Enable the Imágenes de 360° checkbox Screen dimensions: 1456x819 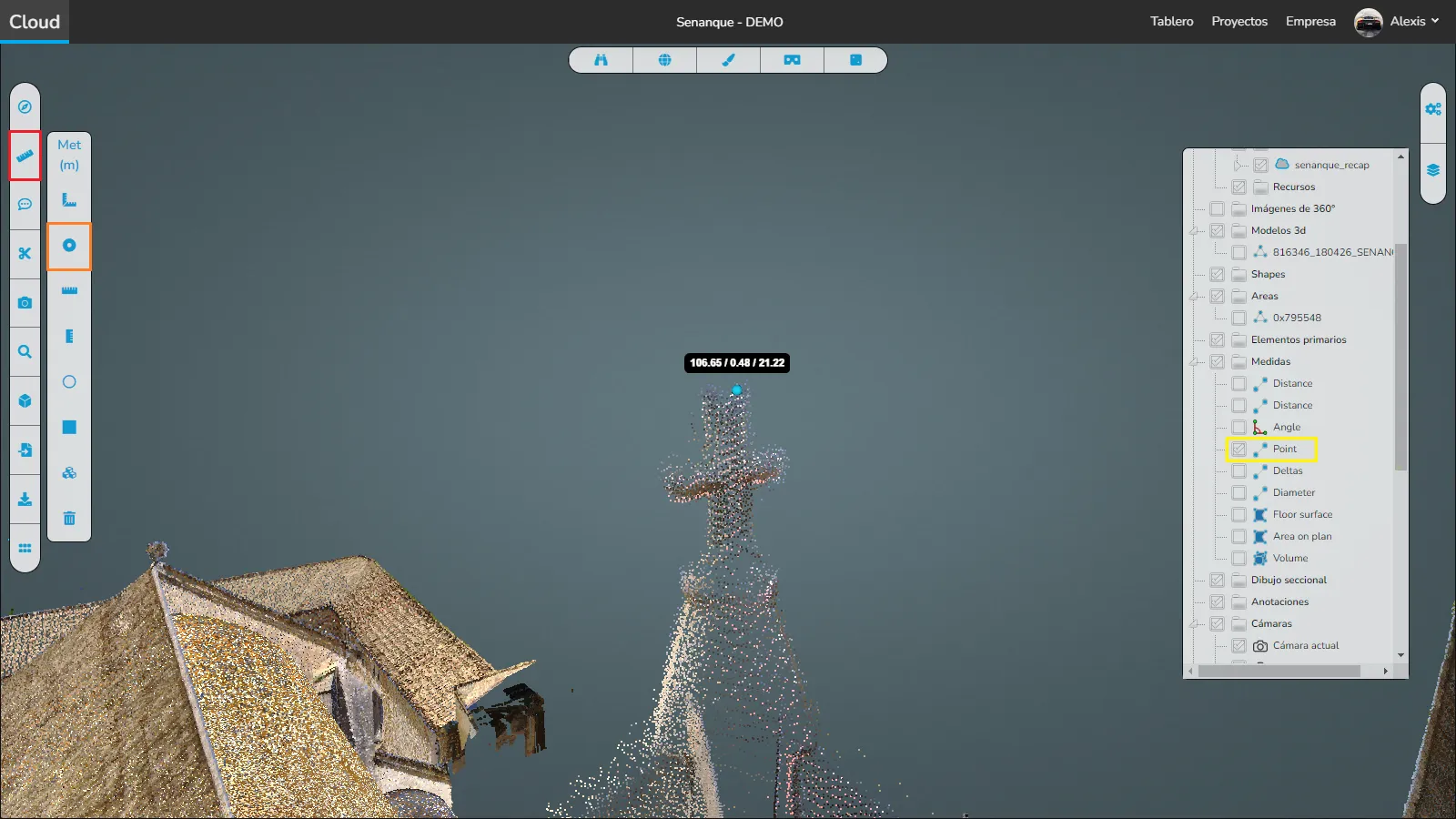pyautogui.click(x=1217, y=208)
